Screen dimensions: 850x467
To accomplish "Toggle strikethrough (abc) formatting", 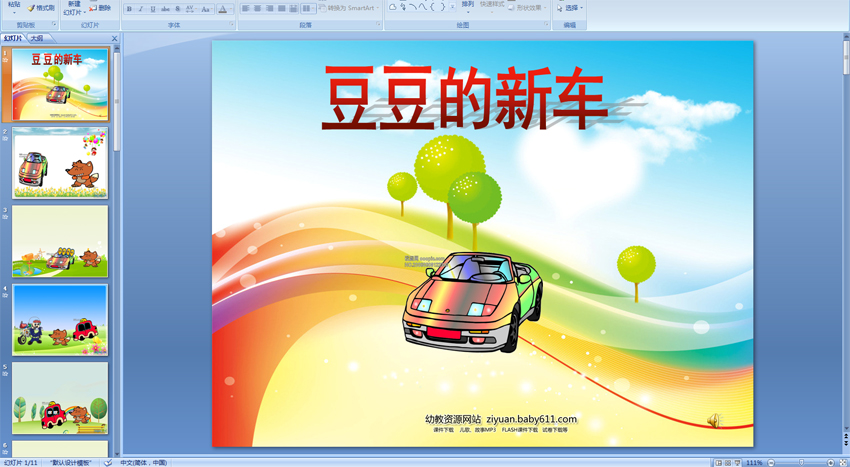I will (x=165, y=9).
